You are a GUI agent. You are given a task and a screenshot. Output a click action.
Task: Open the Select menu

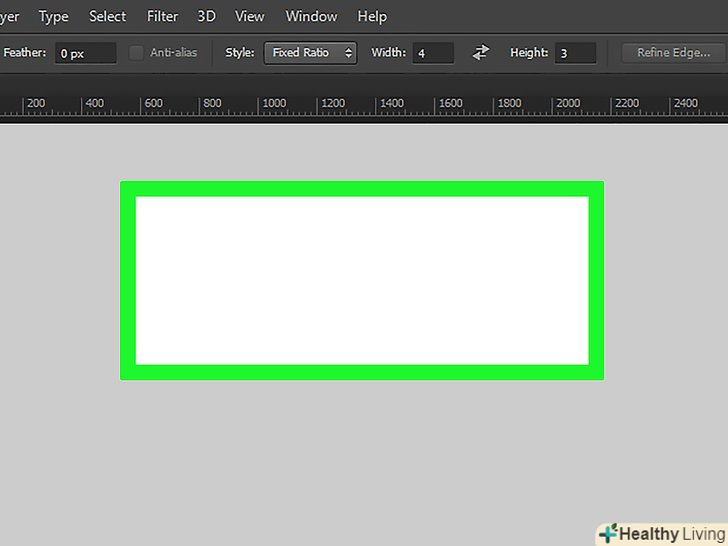tap(107, 16)
